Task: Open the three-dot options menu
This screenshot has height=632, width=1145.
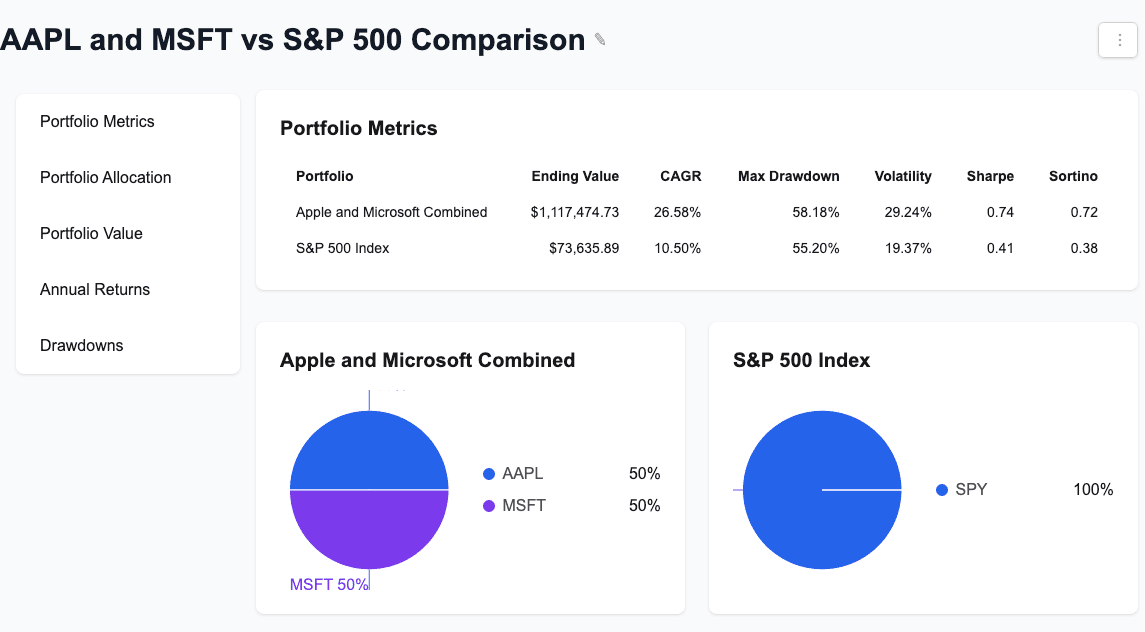Action: [1117, 41]
